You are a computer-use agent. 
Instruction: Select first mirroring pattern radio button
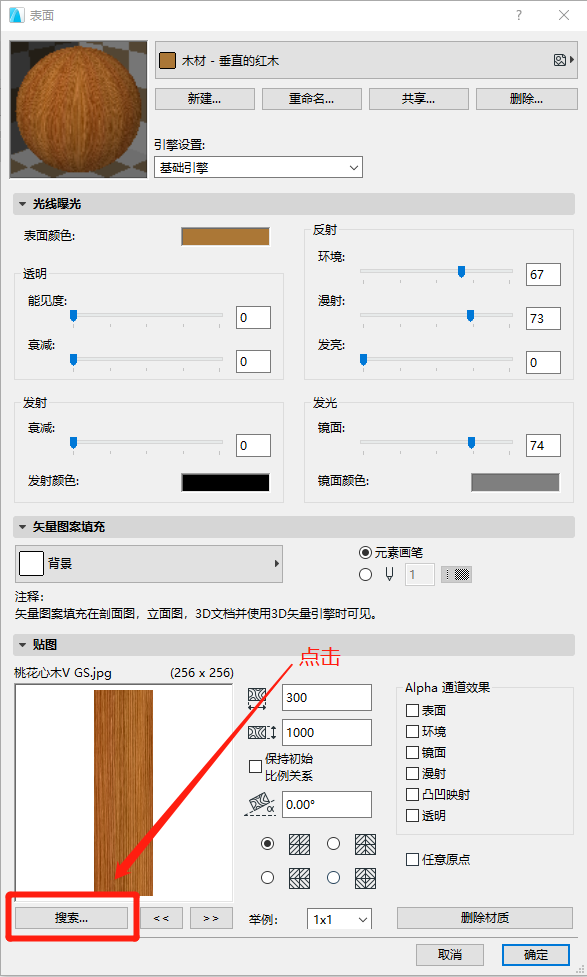(x=267, y=844)
